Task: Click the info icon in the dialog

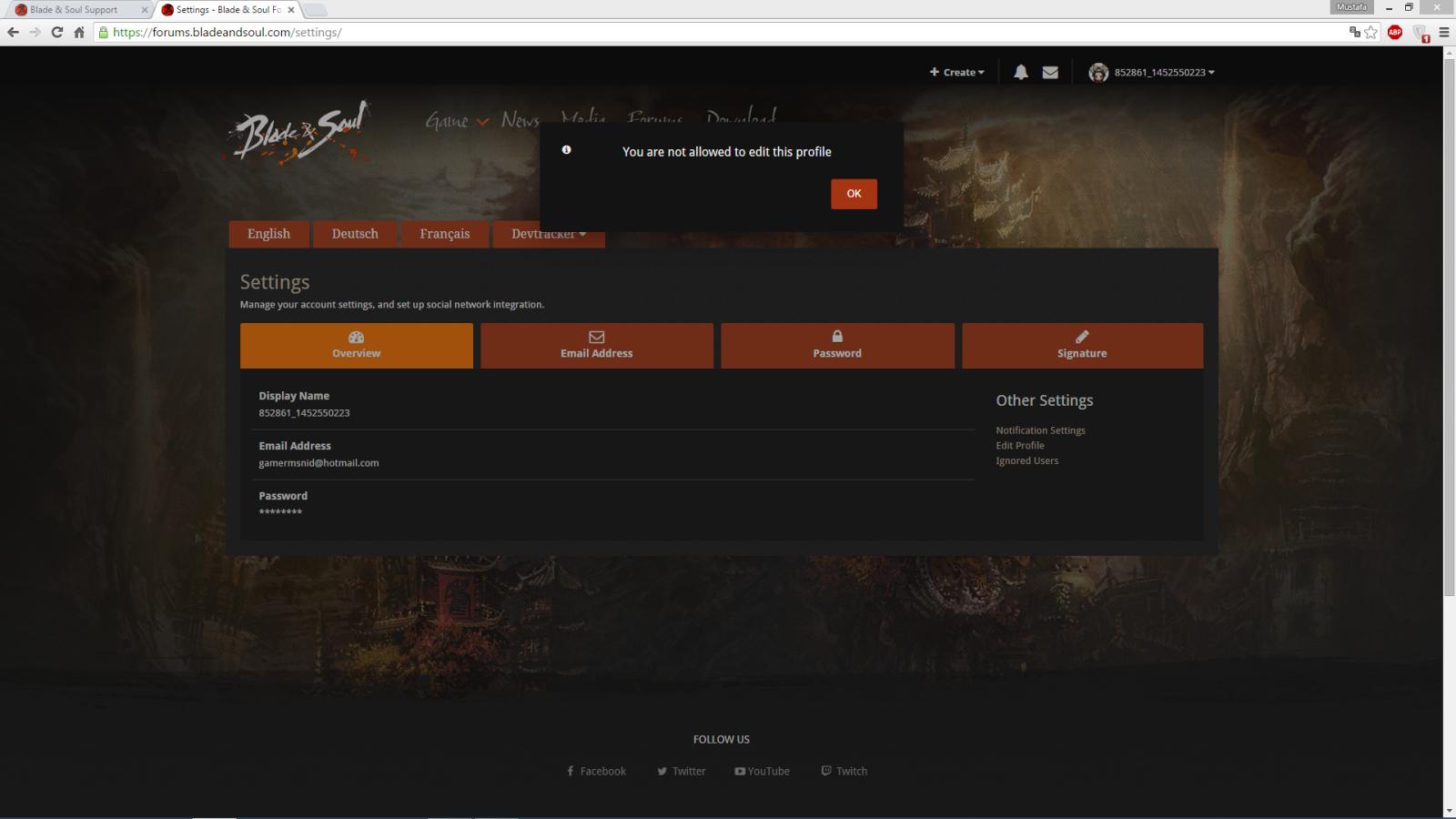Action: point(566,149)
